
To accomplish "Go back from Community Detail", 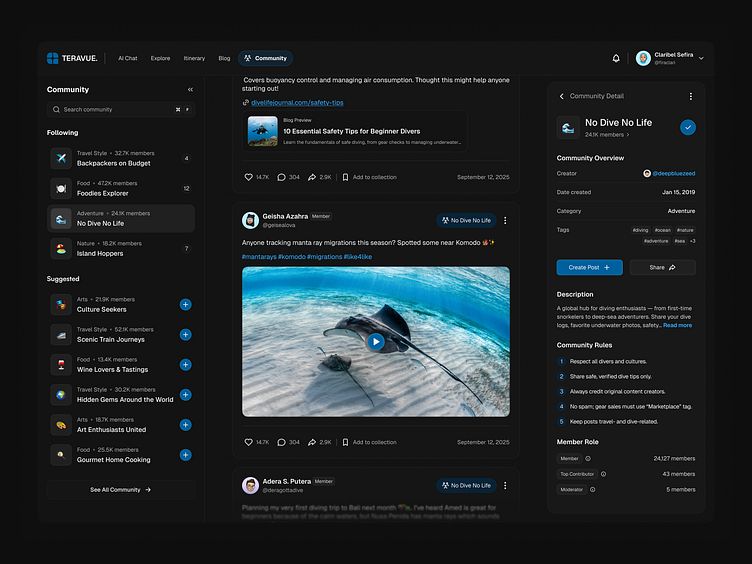I will coord(562,96).
